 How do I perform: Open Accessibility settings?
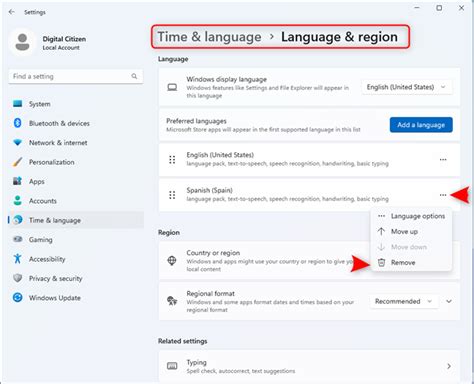76,259
